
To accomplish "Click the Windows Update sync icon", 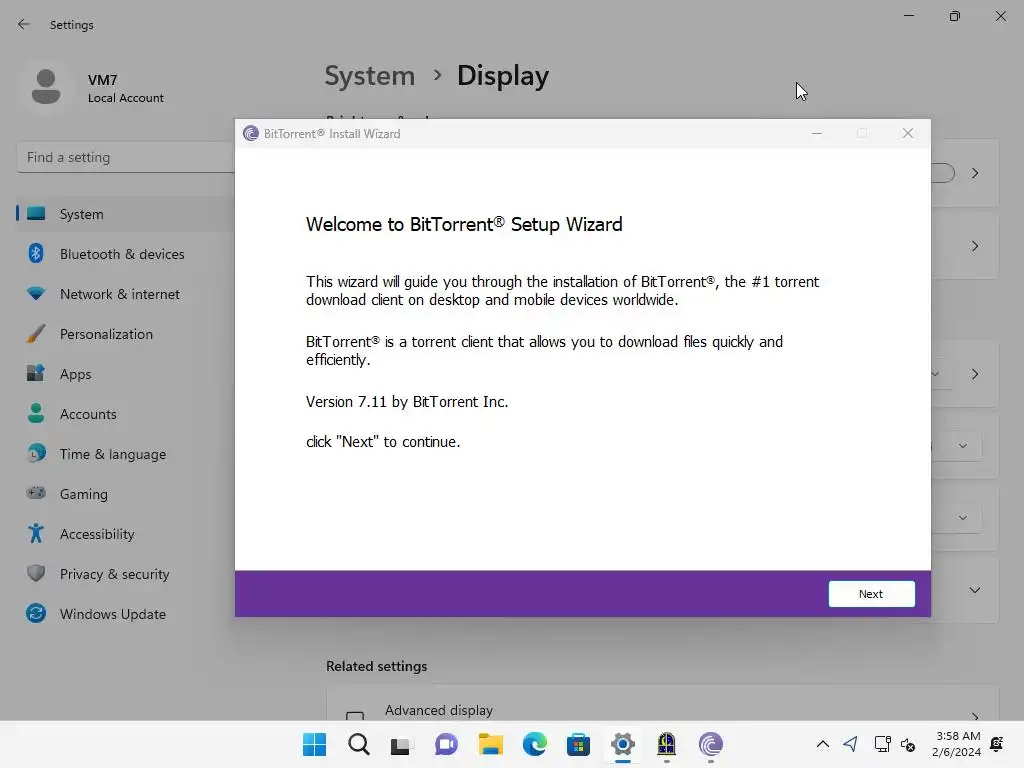I will click(36, 613).
